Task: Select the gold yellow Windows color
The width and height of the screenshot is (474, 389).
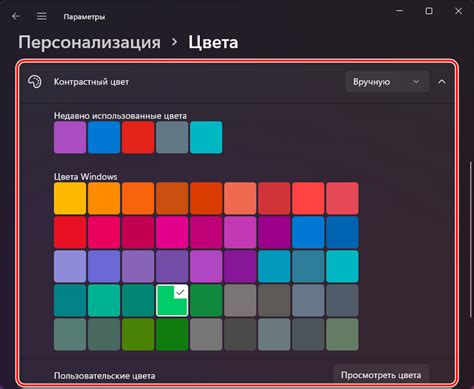Action: (70, 198)
